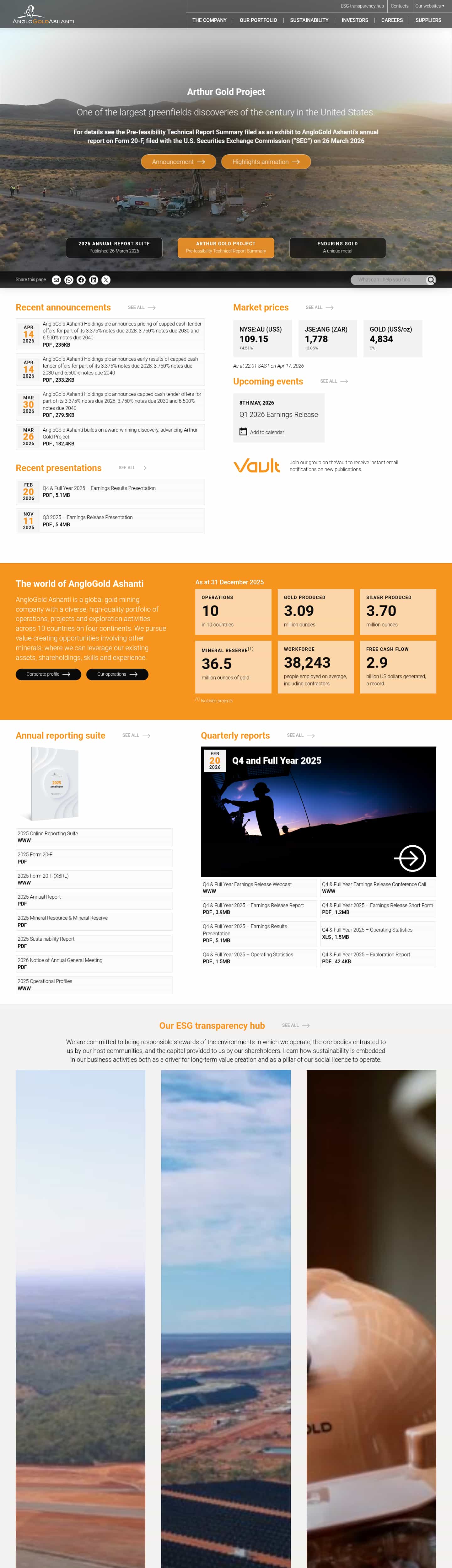Open 2025 Form 20-F PDF
Viewport: 452px width, 1568px height.
94,858
